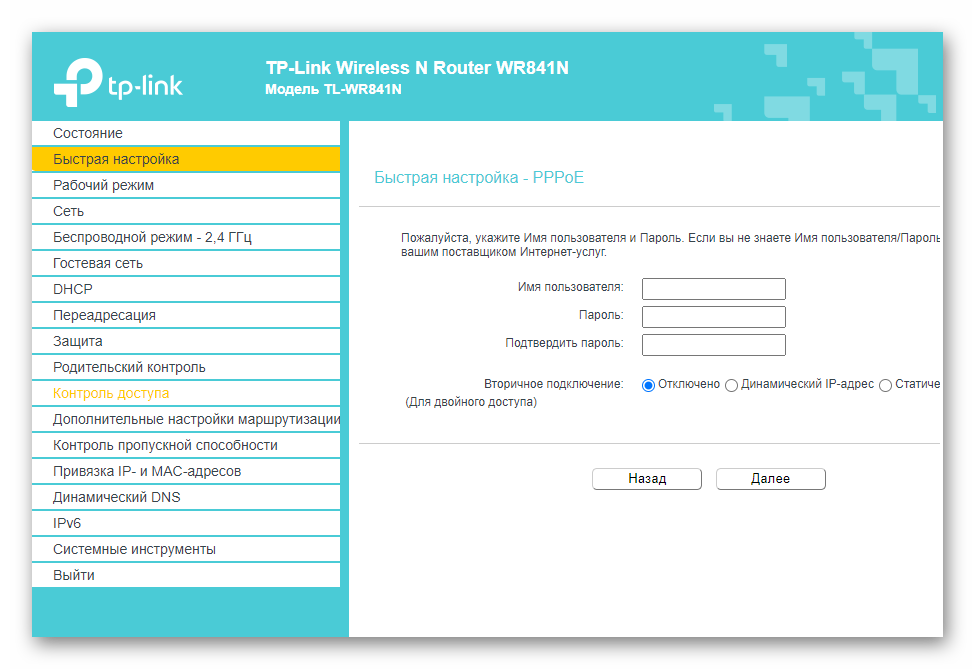
Task: Choose Динамический IP-адрес secondary connection
Action: click(731, 385)
